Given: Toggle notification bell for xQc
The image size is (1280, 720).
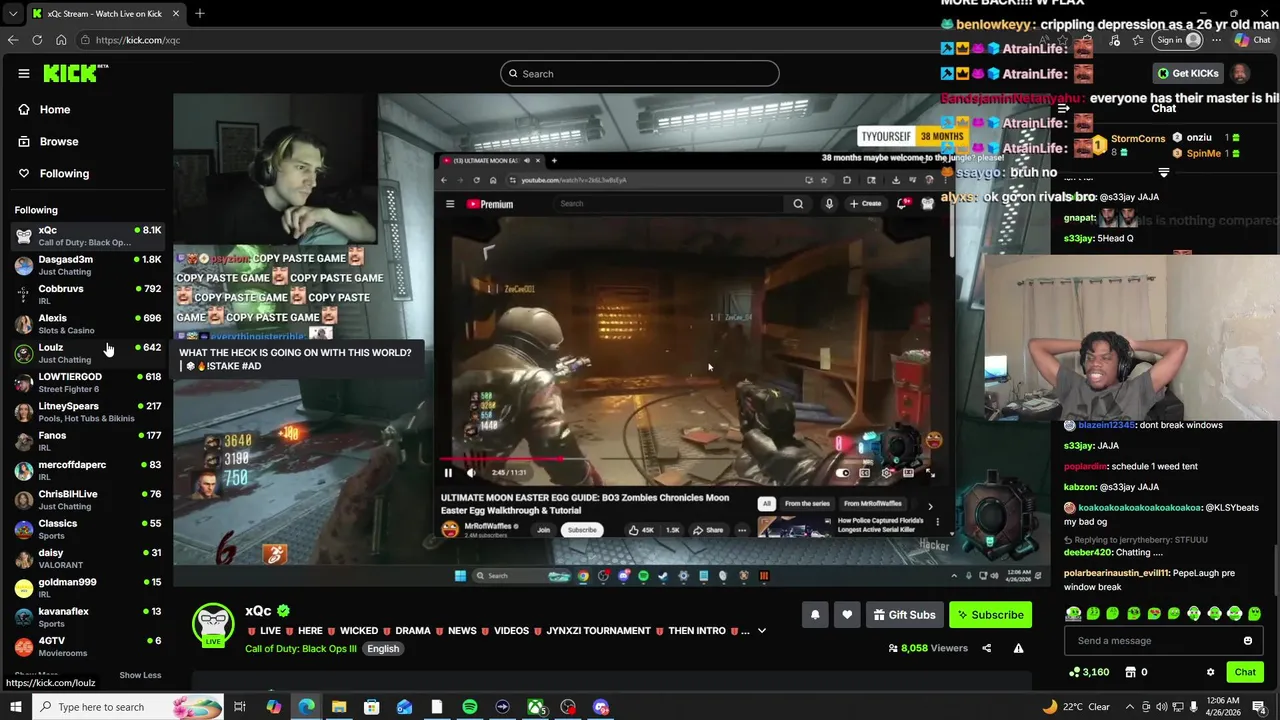Looking at the screenshot, I should pos(815,615).
